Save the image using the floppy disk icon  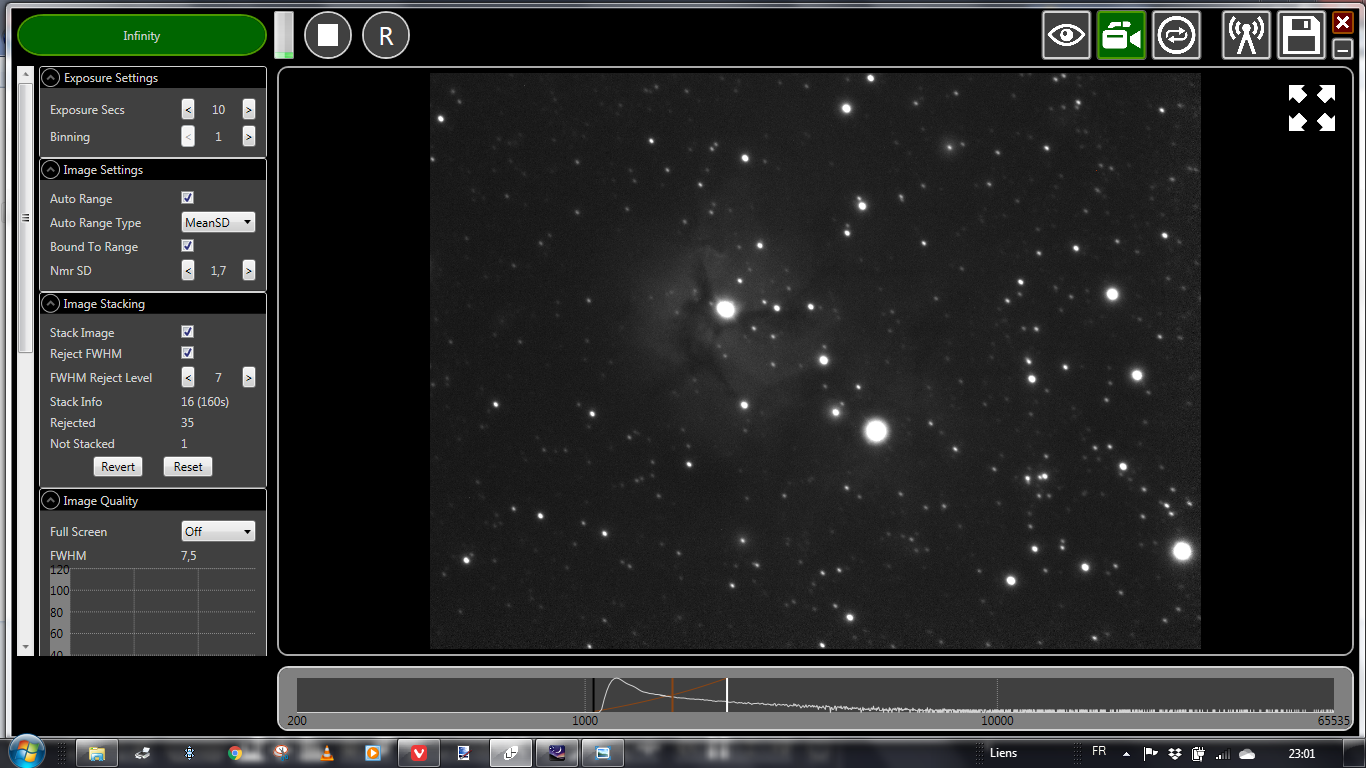pos(1301,34)
